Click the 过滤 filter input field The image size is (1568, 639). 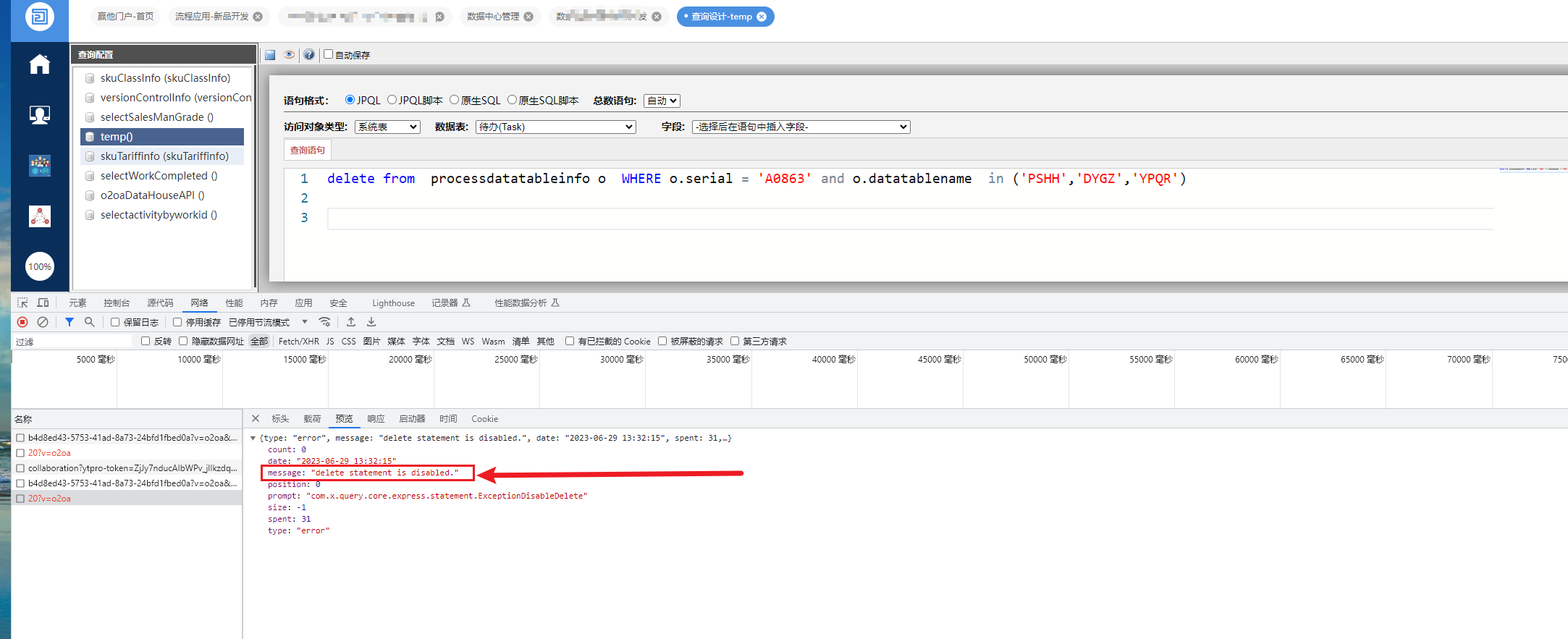click(x=73, y=341)
